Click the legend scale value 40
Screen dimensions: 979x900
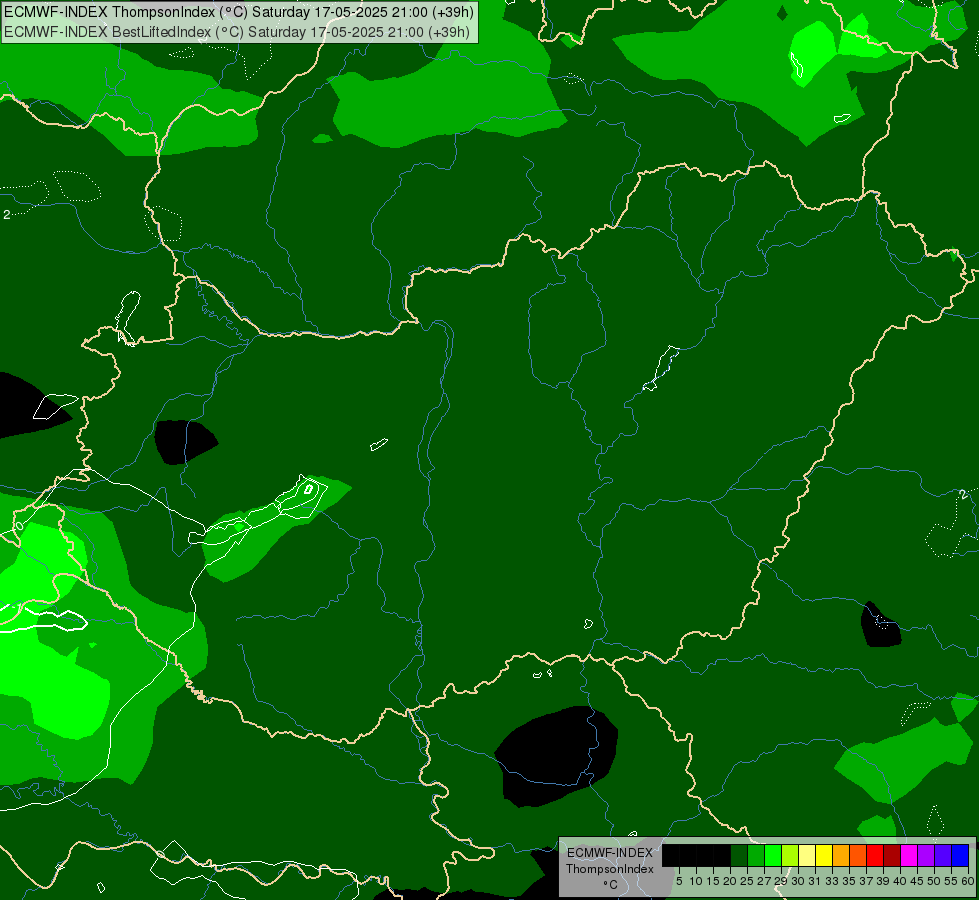[x=900, y=881]
